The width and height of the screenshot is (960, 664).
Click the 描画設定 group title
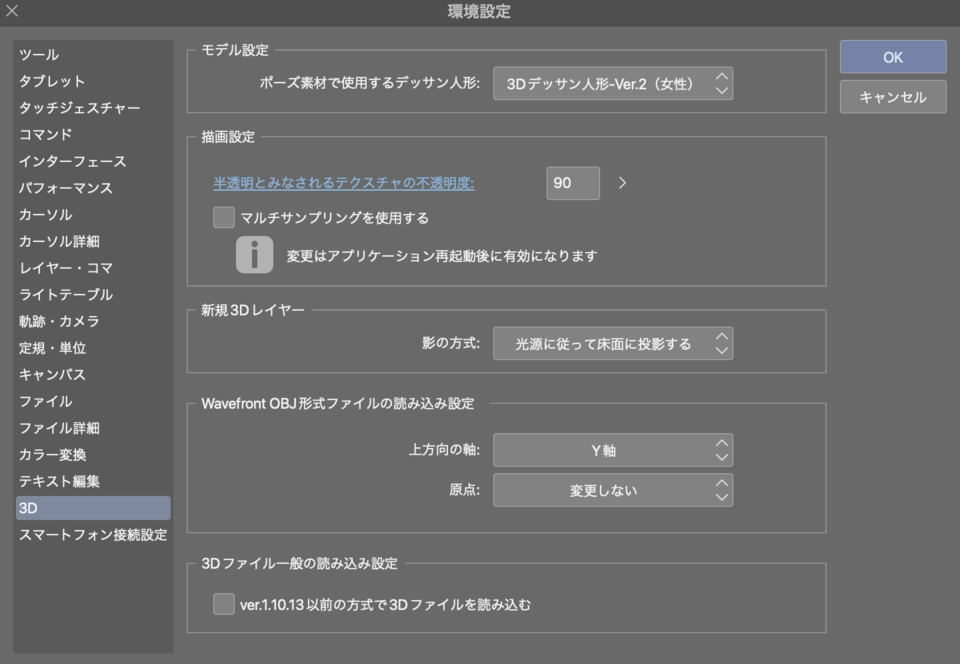pyautogui.click(x=228, y=136)
